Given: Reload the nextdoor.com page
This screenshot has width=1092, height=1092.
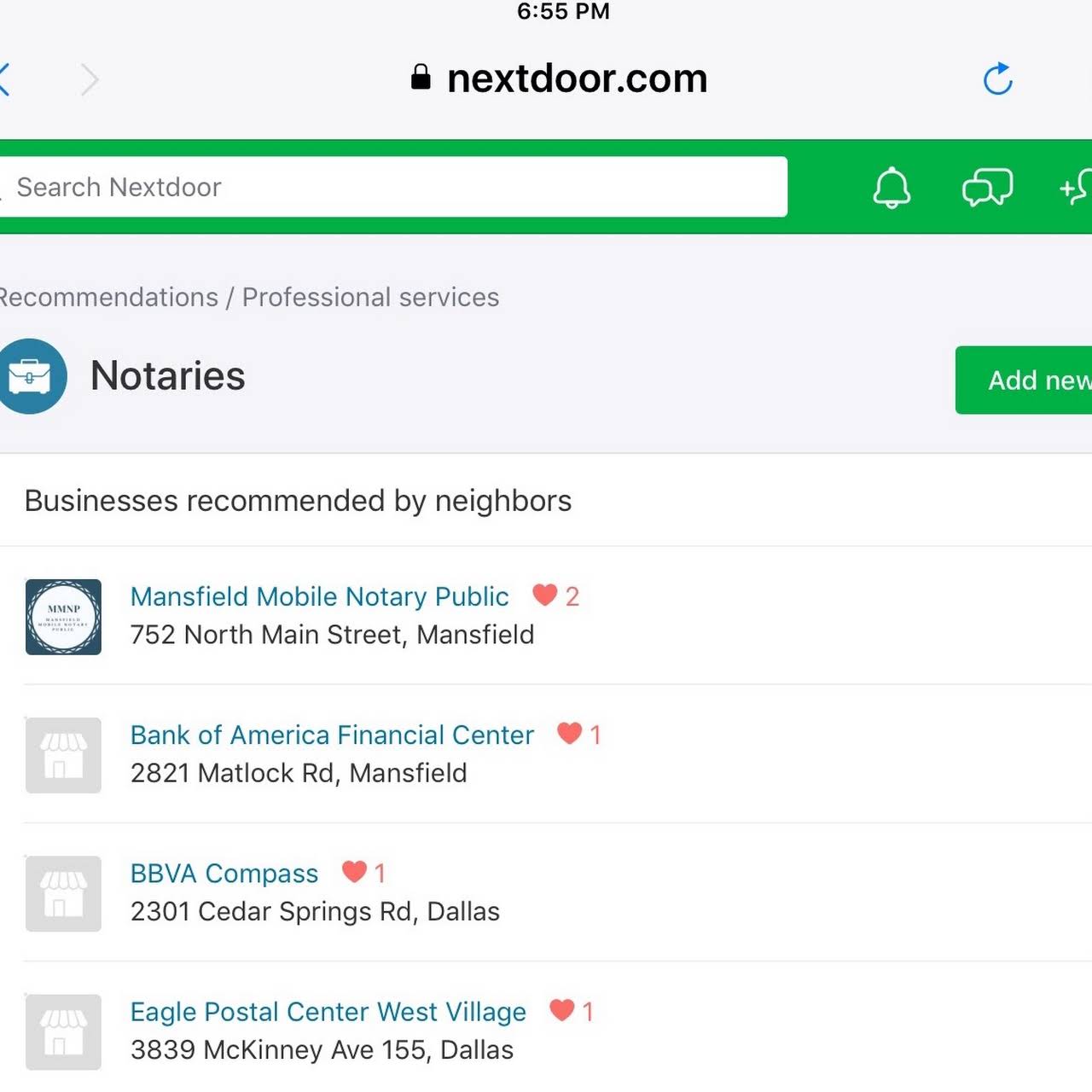Looking at the screenshot, I should [x=997, y=78].
